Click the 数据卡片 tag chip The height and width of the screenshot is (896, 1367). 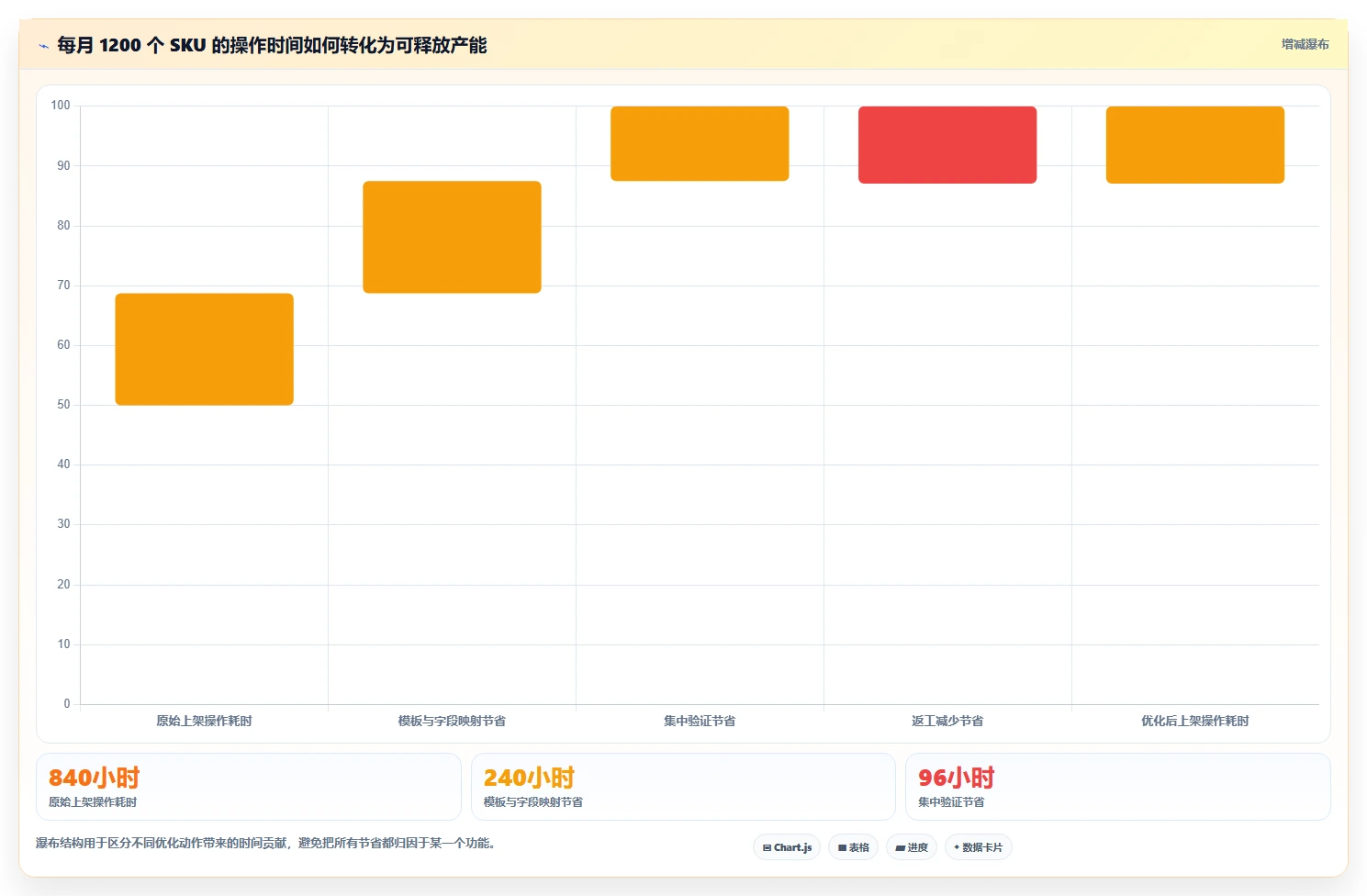(978, 847)
